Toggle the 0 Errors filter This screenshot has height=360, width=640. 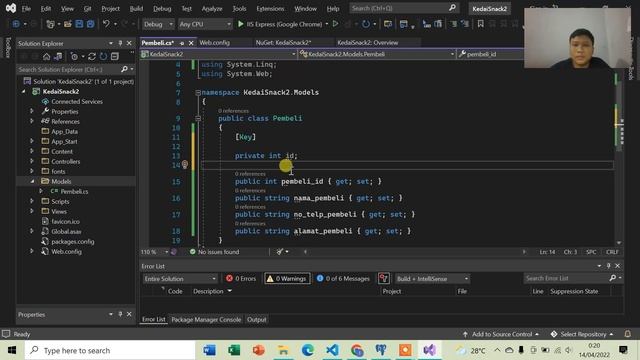(240, 278)
